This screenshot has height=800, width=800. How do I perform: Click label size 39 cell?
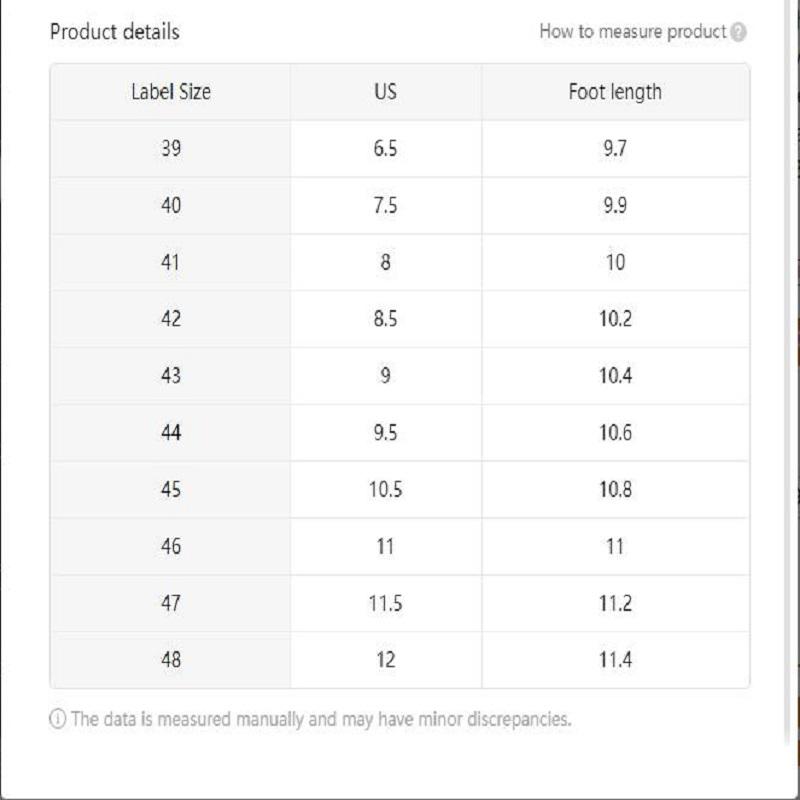[171, 149]
